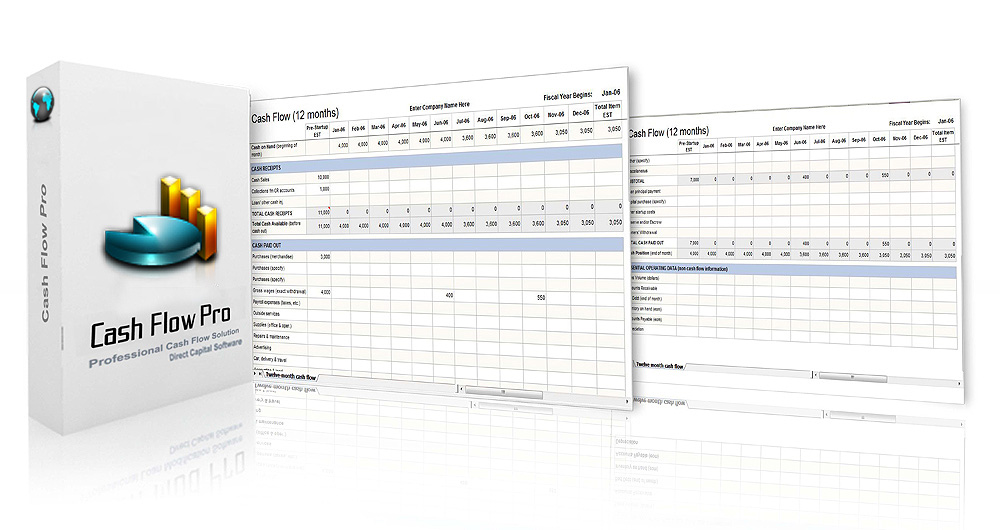The image size is (1000, 530).
Task: Click the Purchases (merchandise) row label
Action: click(272, 256)
